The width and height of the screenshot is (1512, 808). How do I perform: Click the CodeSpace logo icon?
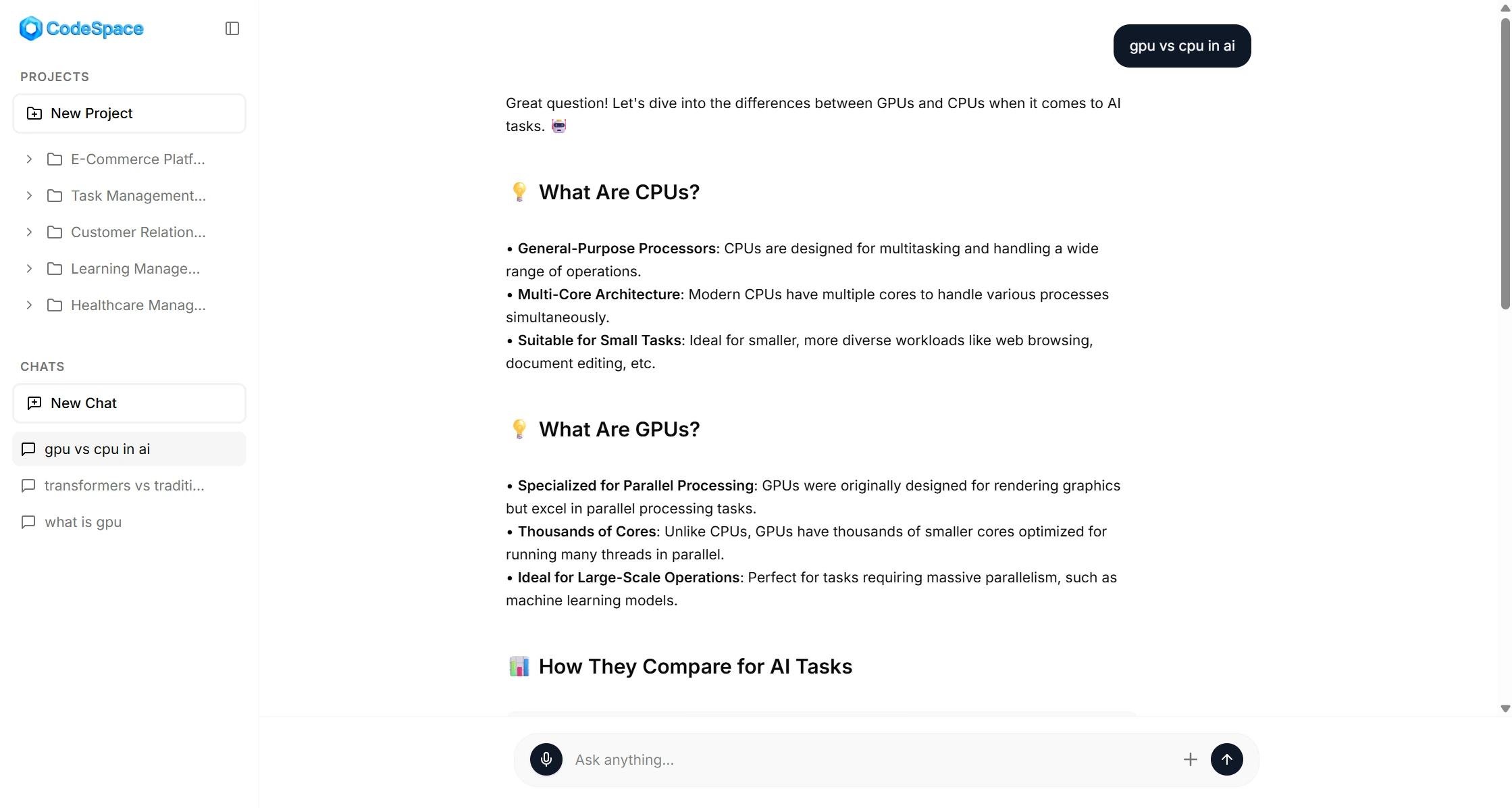[x=31, y=28]
